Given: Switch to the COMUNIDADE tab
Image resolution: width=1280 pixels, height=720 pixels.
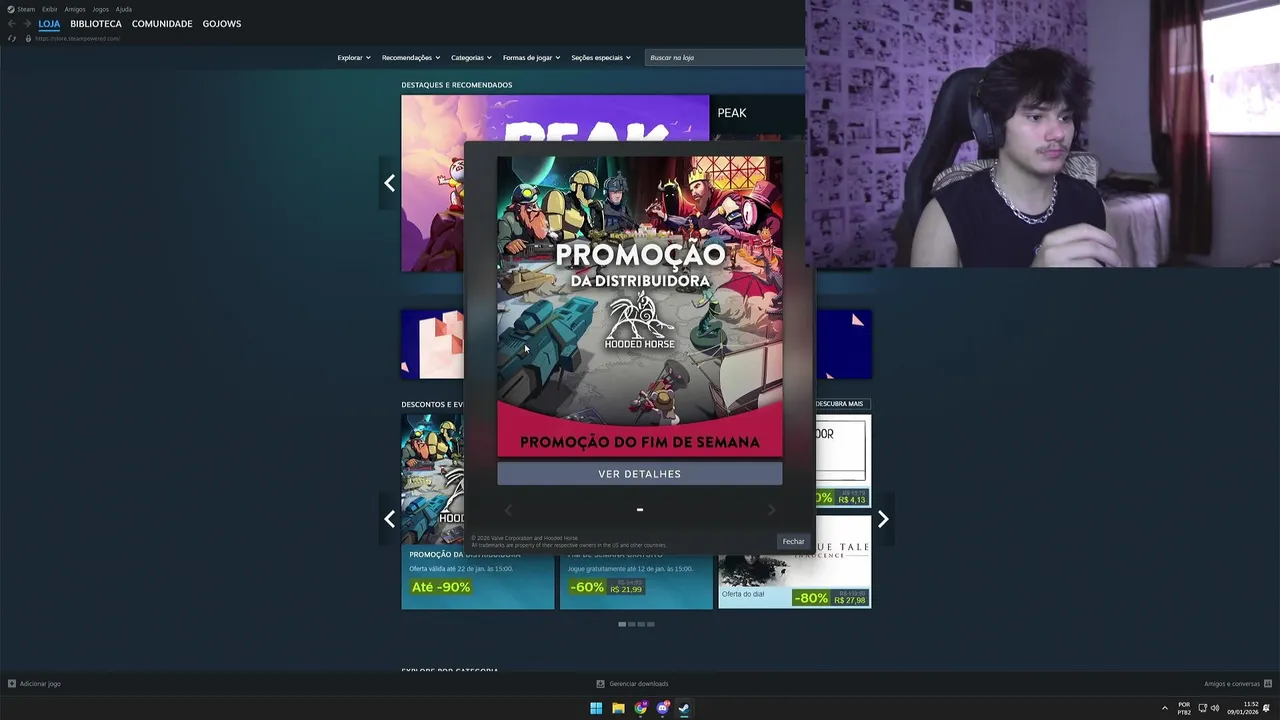Looking at the screenshot, I should tap(162, 24).
